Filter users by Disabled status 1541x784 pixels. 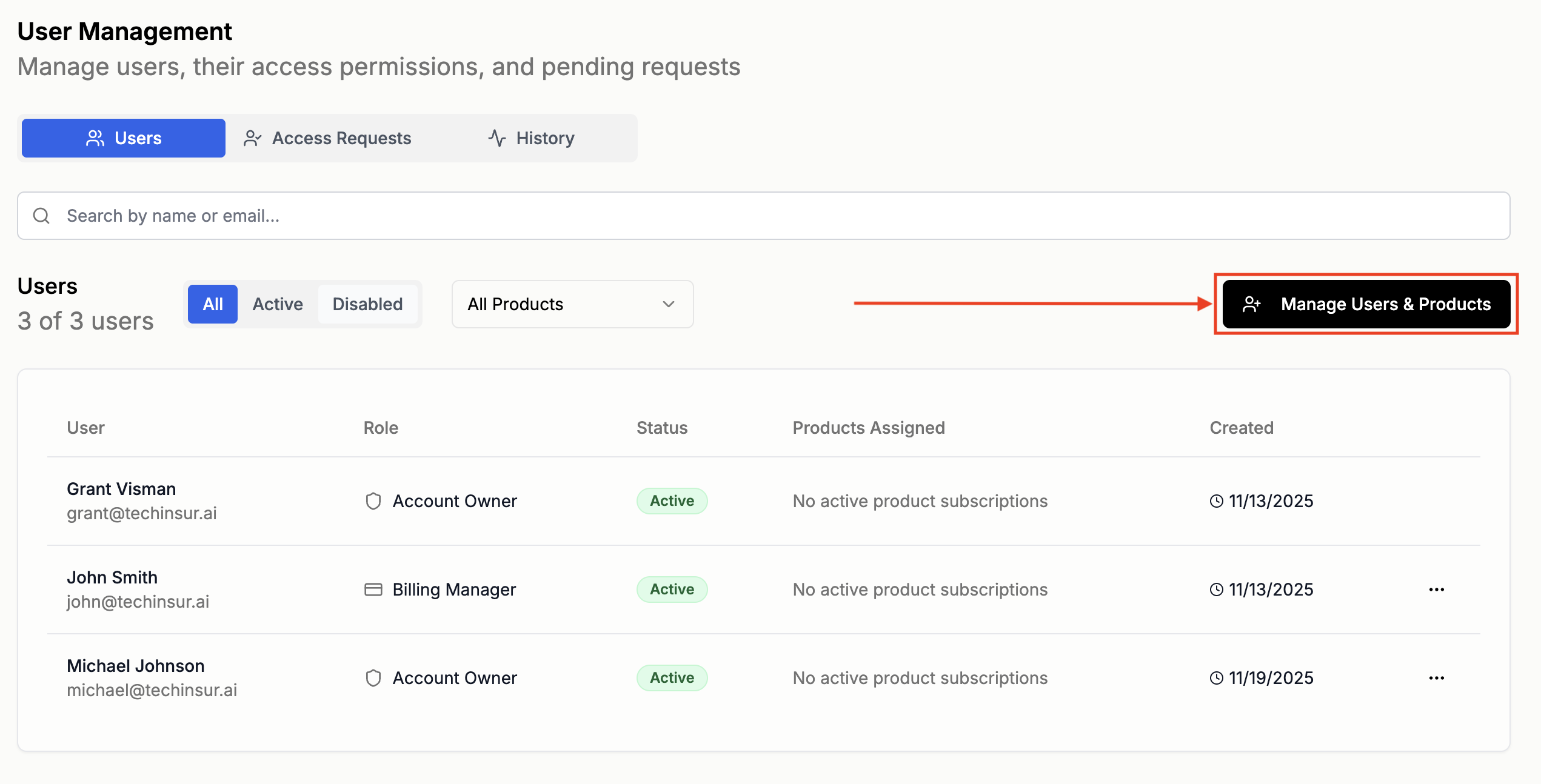pyautogui.click(x=367, y=304)
